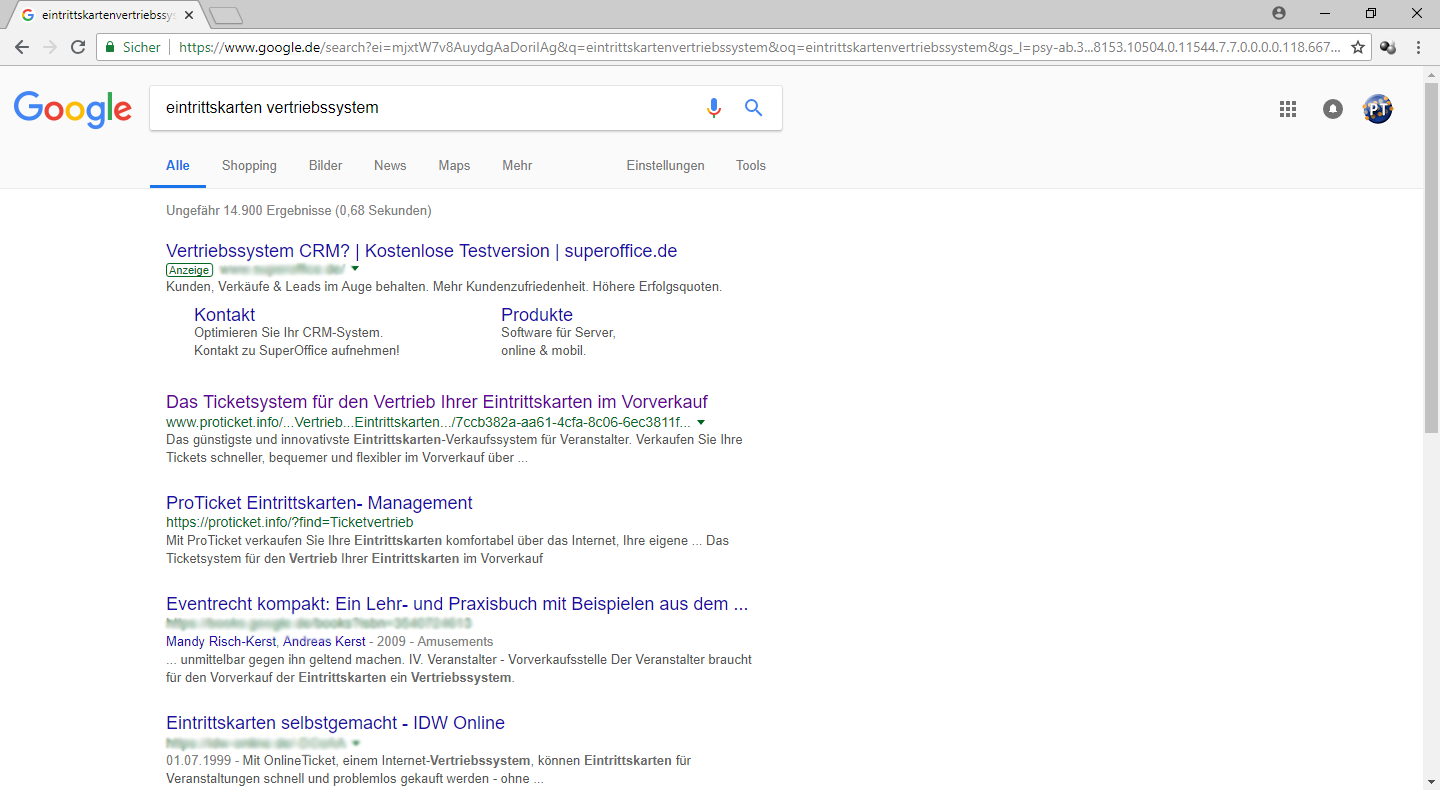
Task: Open ProTicket Eintrittskarten- Management result
Action: point(319,503)
